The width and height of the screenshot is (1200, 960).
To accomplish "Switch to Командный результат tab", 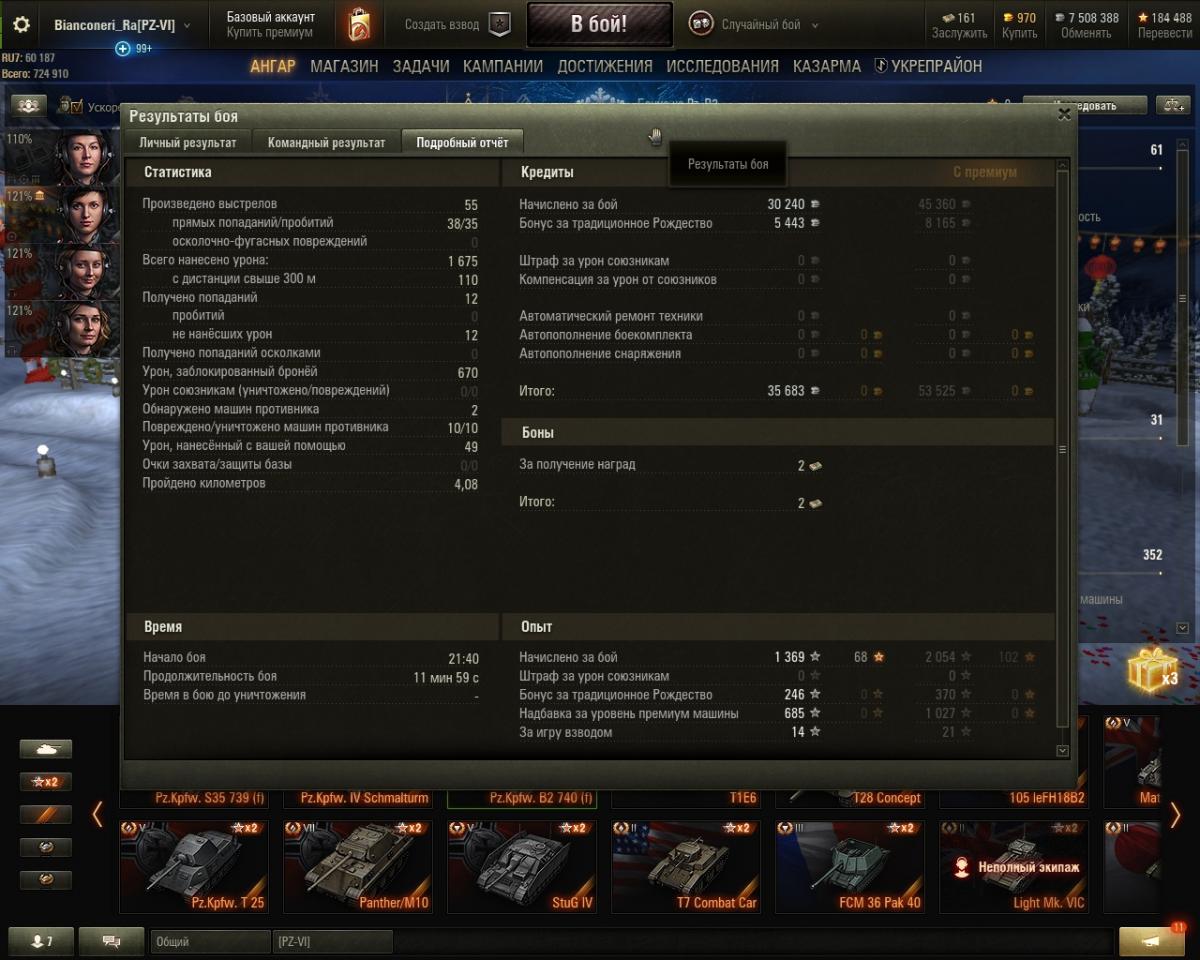I will 326,143.
